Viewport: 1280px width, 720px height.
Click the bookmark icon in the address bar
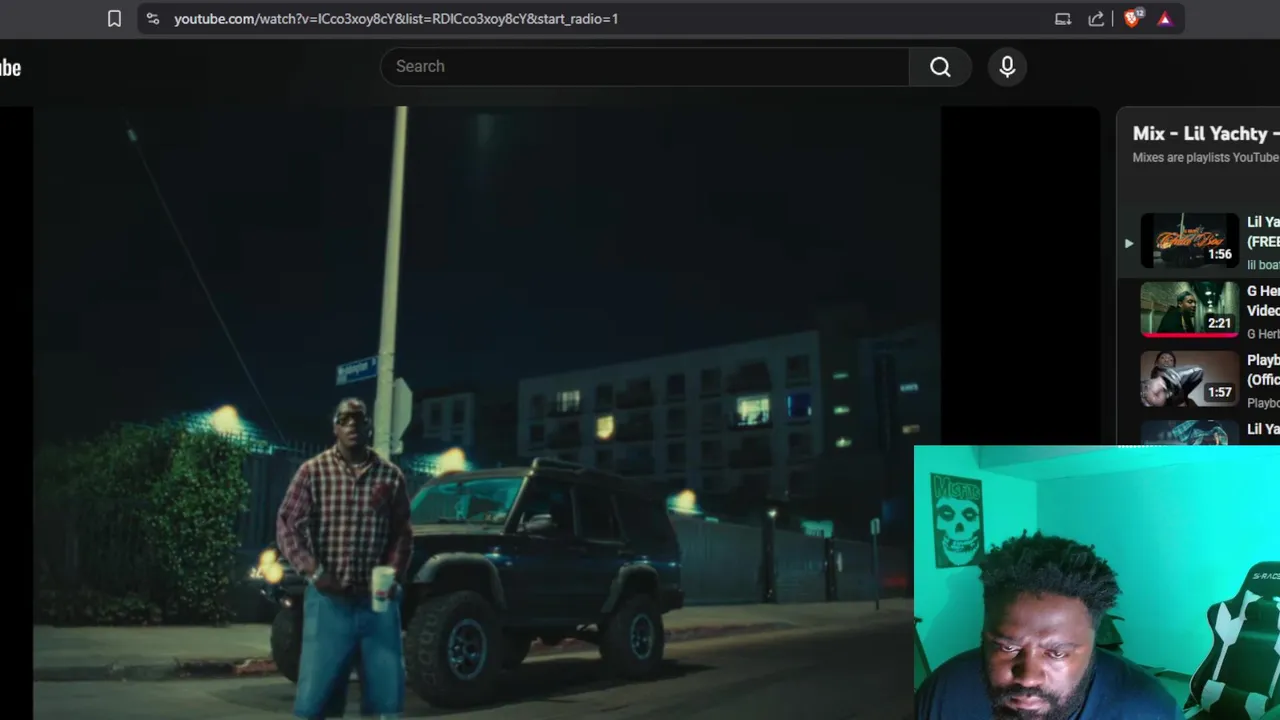[x=114, y=18]
